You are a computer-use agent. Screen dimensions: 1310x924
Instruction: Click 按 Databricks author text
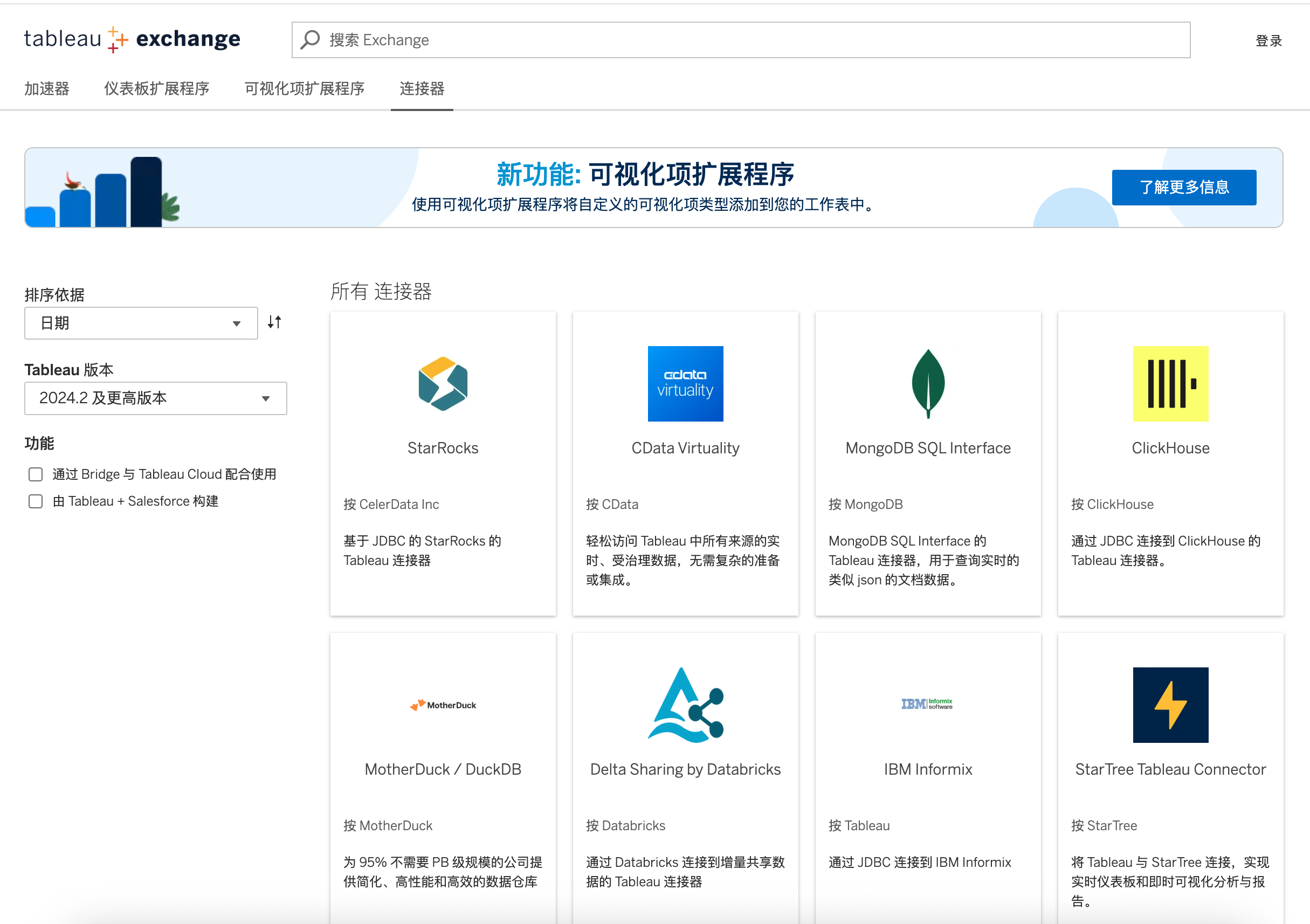(625, 826)
